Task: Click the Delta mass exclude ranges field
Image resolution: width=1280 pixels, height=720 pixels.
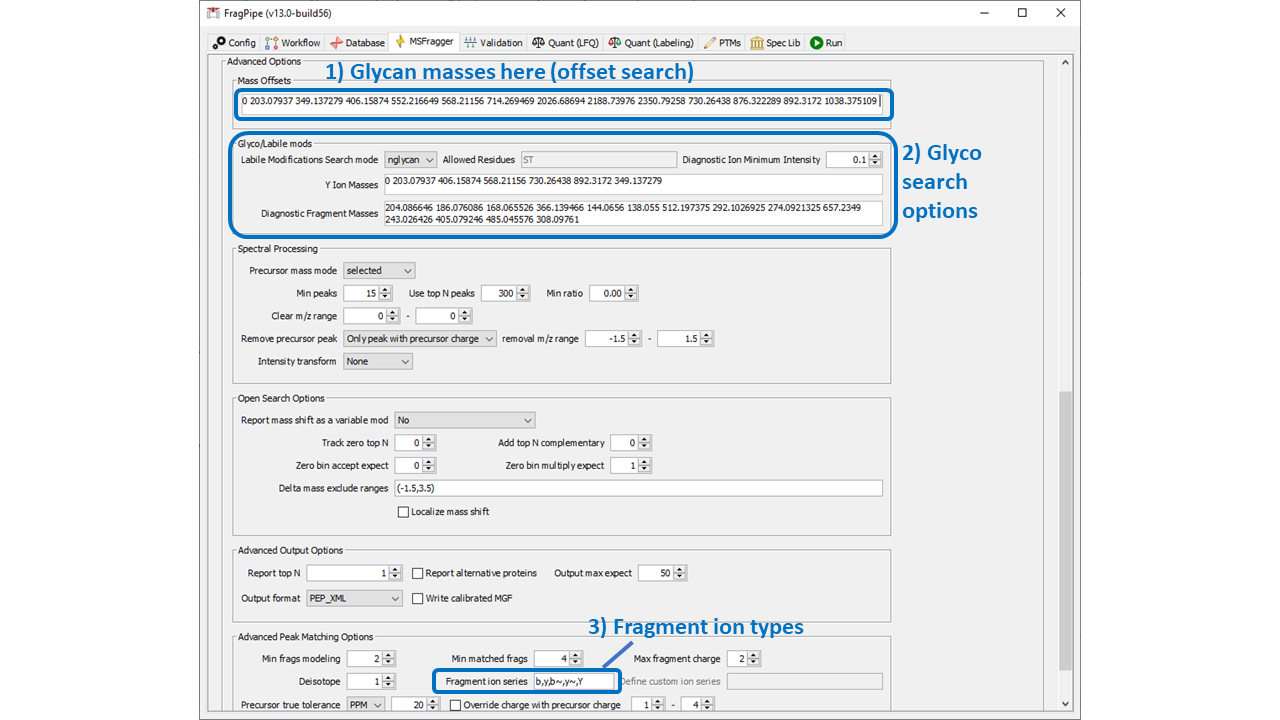Action: point(639,488)
